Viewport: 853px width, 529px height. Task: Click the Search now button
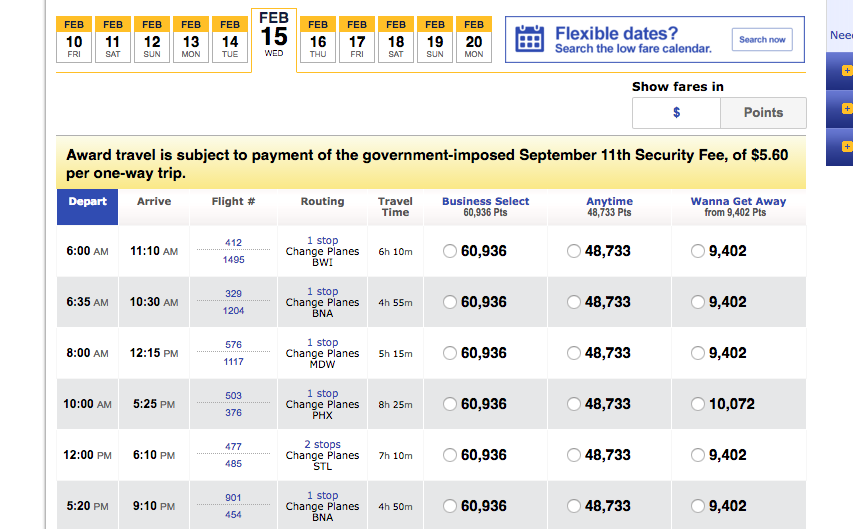tap(762, 40)
